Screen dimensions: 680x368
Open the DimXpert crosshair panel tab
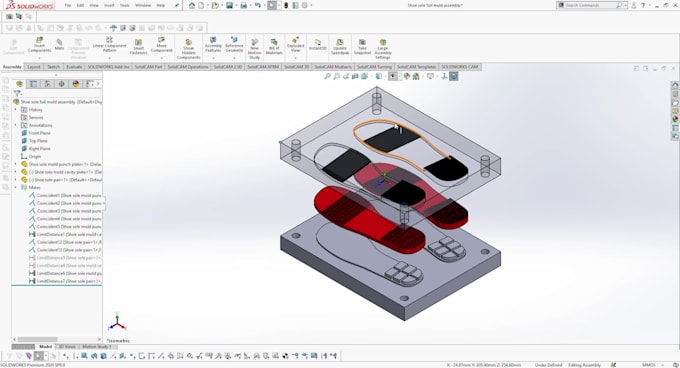coord(61,84)
